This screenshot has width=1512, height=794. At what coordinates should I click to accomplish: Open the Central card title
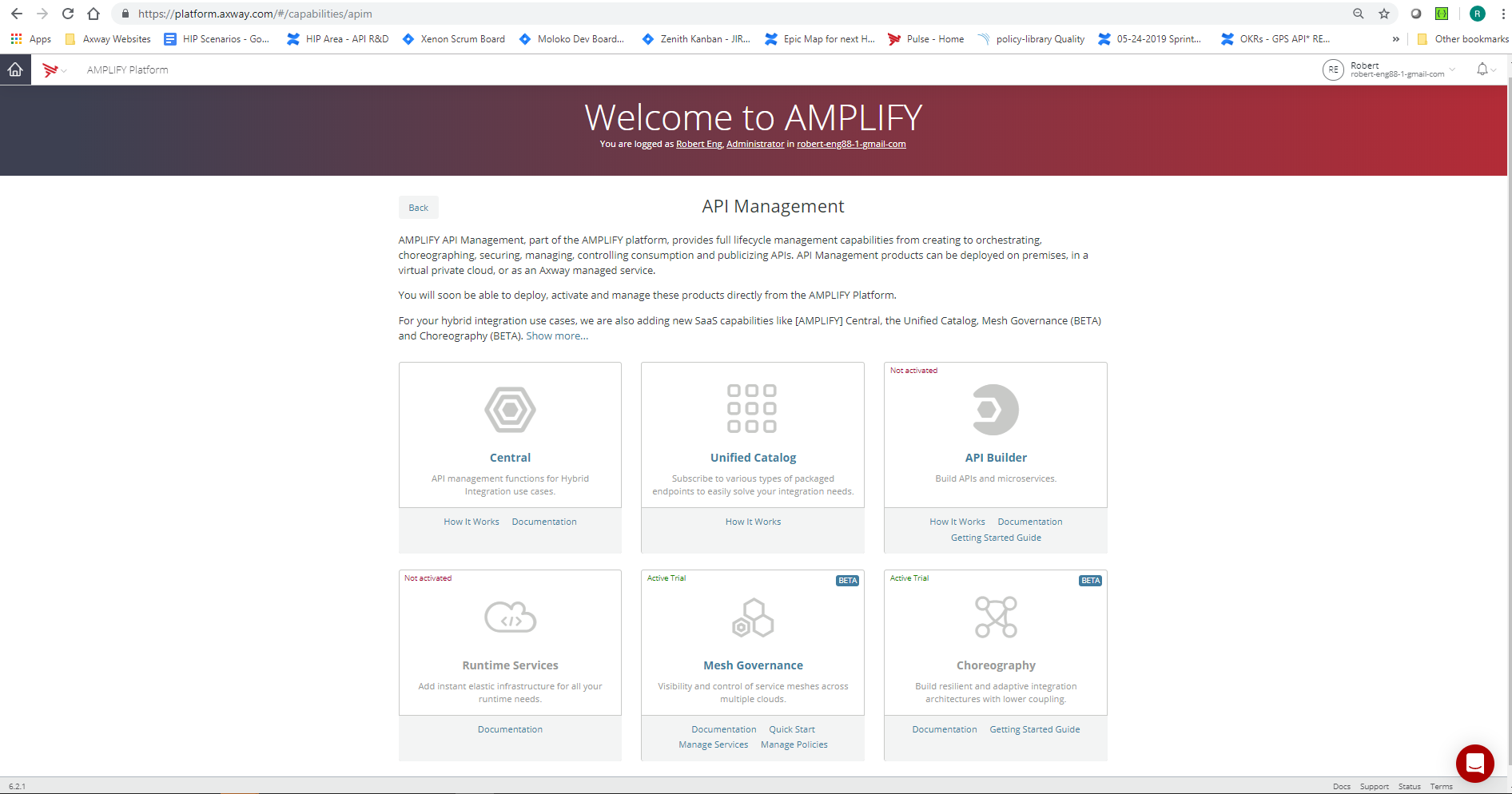[x=510, y=458]
